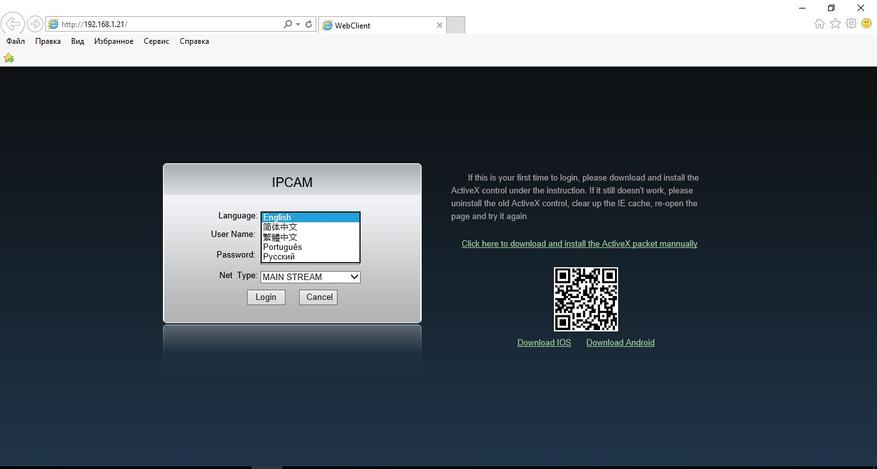
Task: Select Português language option
Action: [310, 247]
